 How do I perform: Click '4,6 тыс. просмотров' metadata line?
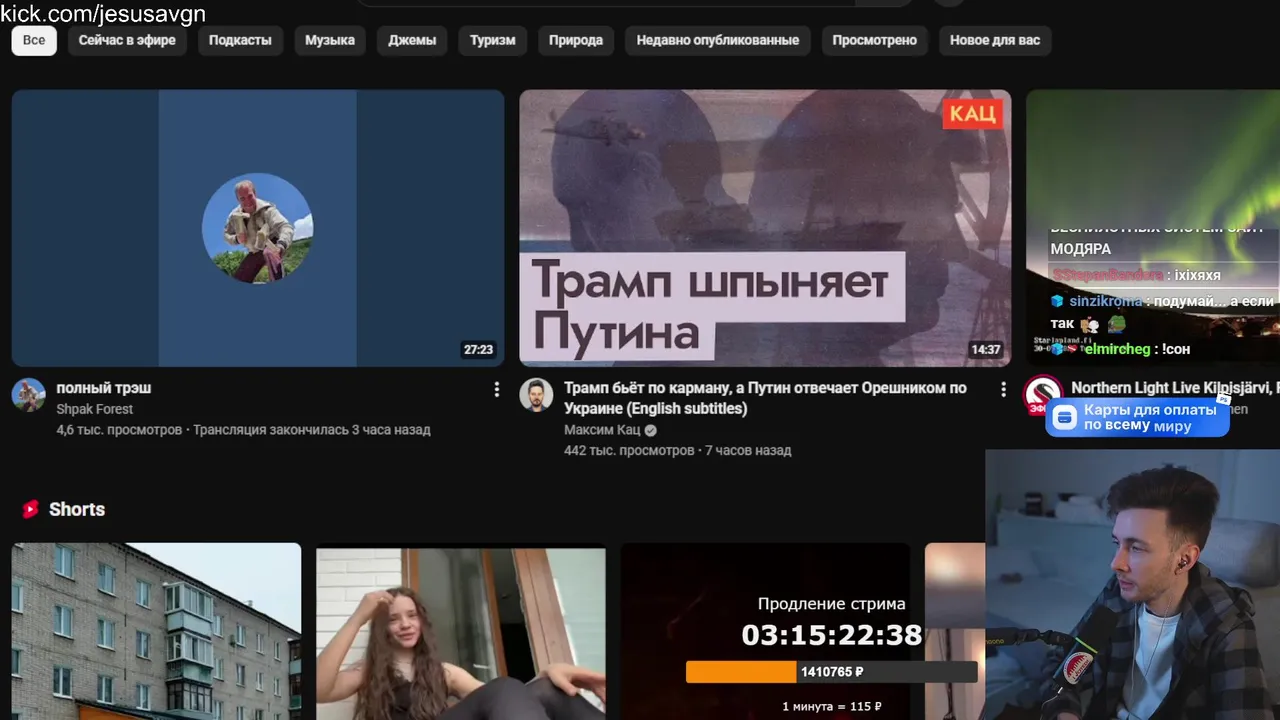243,430
